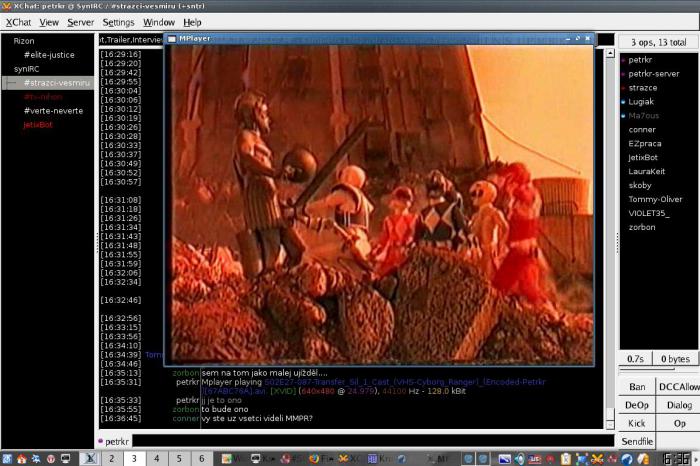This screenshot has height=466, width=700.
Task: Click the 0.7s lag meter
Action: point(635,359)
